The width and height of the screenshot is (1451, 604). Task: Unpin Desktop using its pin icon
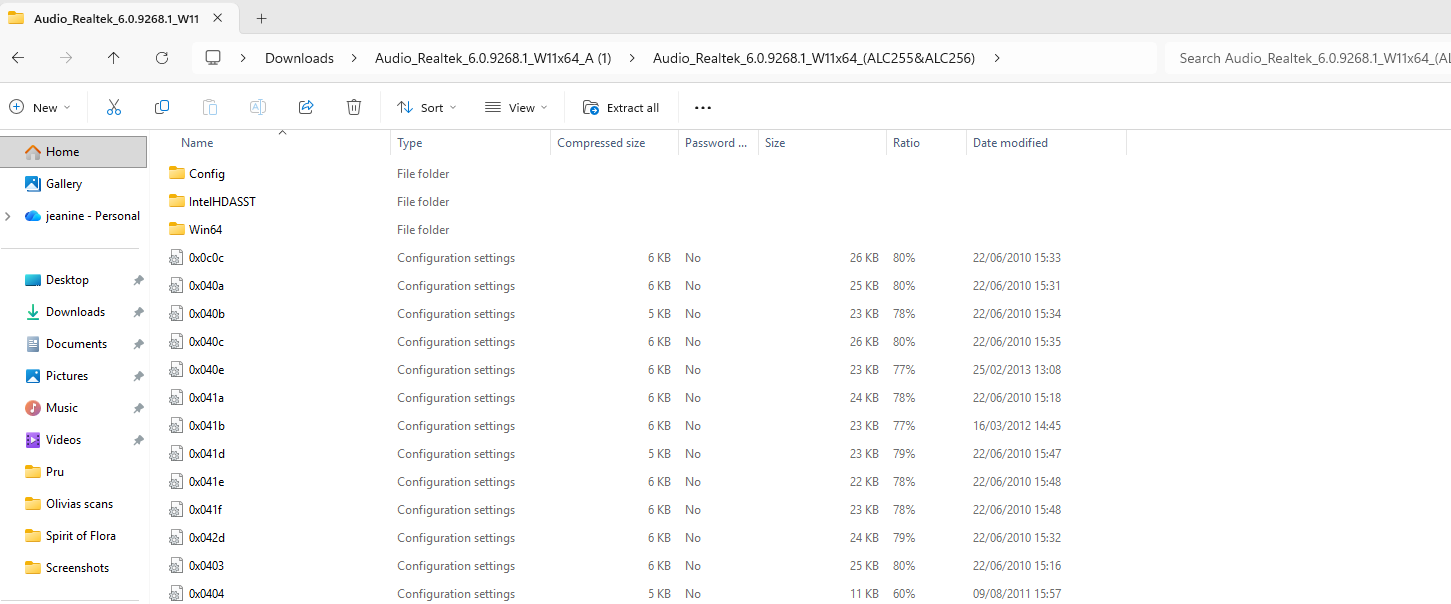[139, 280]
